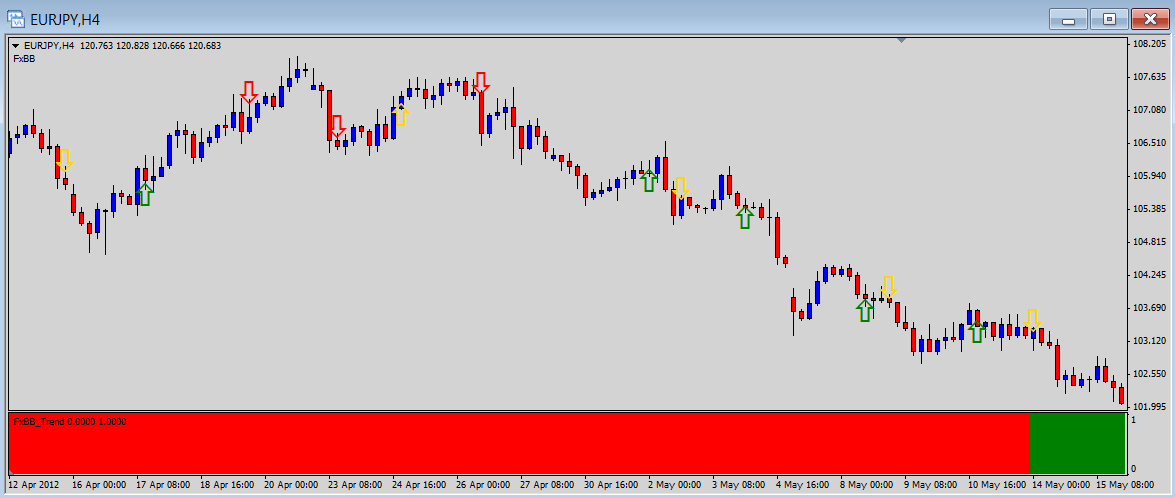This screenshot has height=498, width=1175.
Task: Click the 14 May 00:00 time label
Action: tap(1062, 484)
